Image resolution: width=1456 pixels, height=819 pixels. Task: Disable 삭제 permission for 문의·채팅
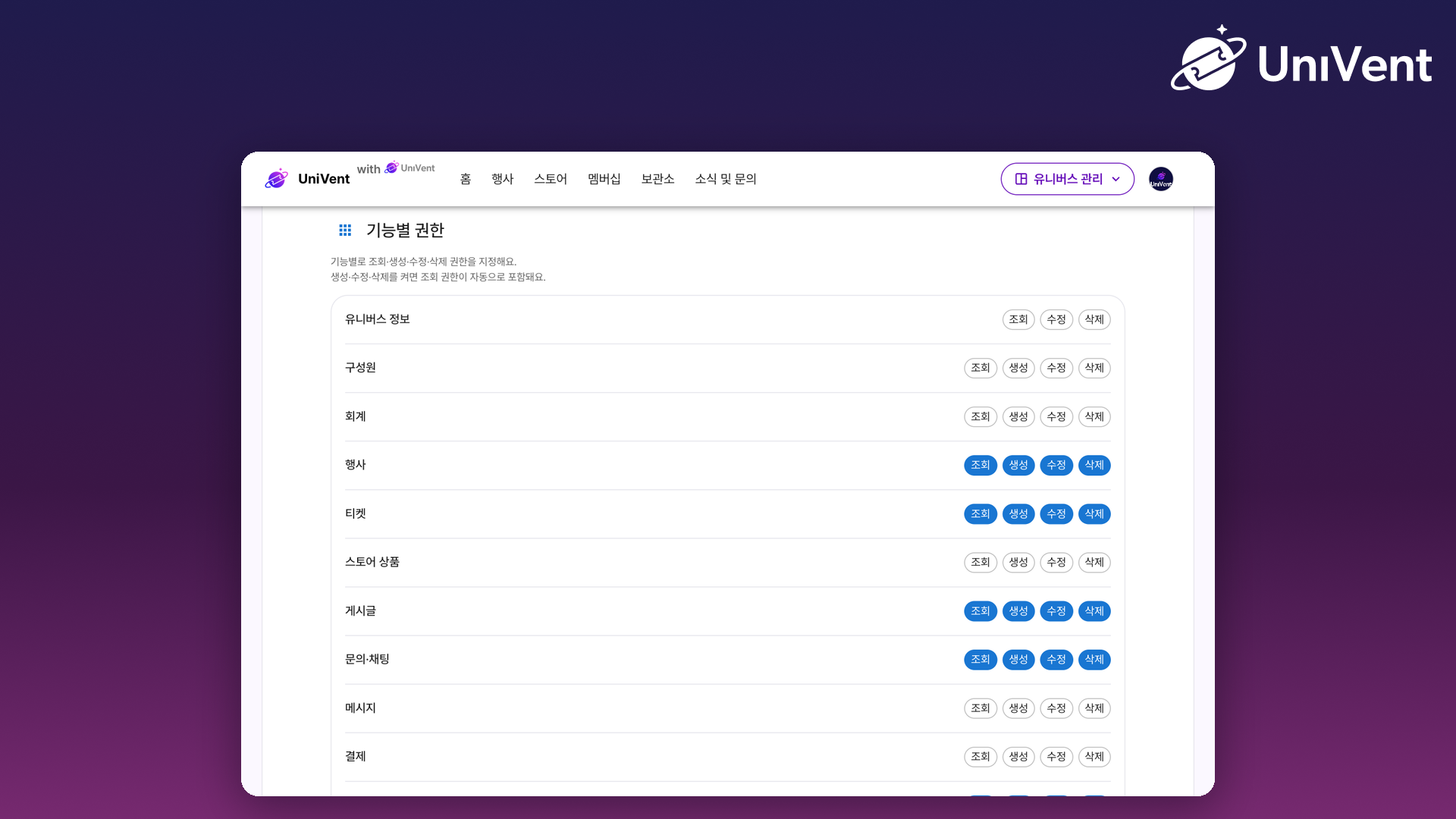(x=1094, y=659)
